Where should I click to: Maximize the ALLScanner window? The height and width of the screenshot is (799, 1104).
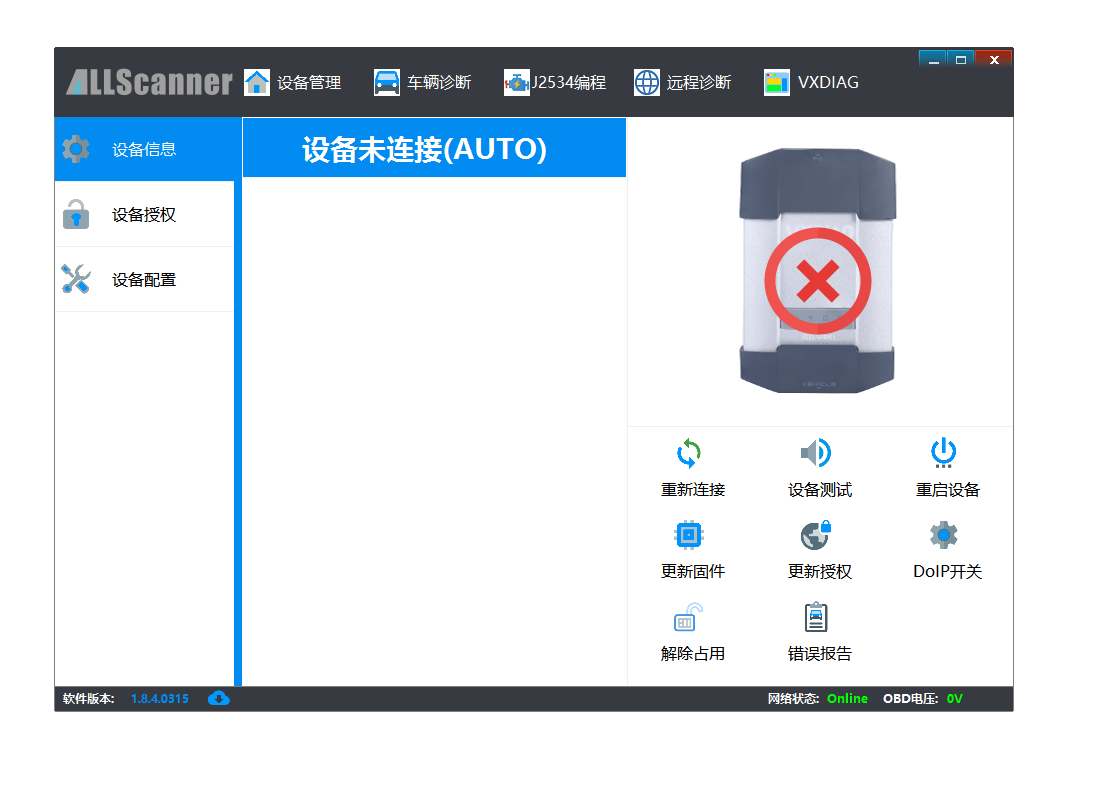tap(960, 60)
